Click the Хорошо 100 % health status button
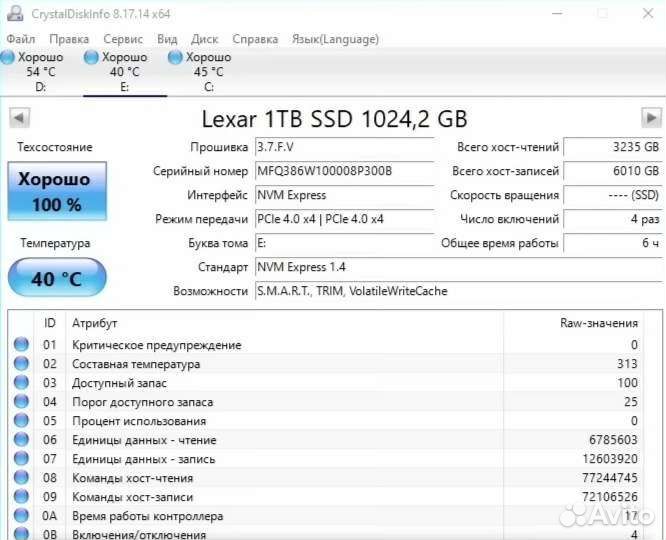 coord(57,191)
